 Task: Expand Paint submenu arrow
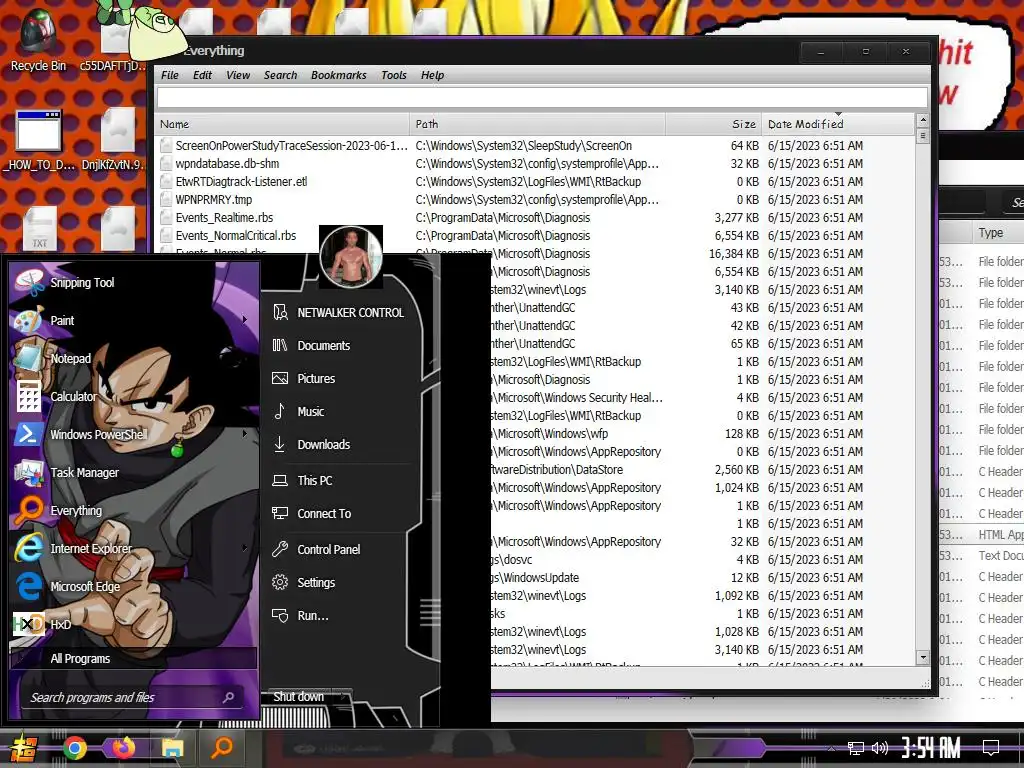[245, 319]
